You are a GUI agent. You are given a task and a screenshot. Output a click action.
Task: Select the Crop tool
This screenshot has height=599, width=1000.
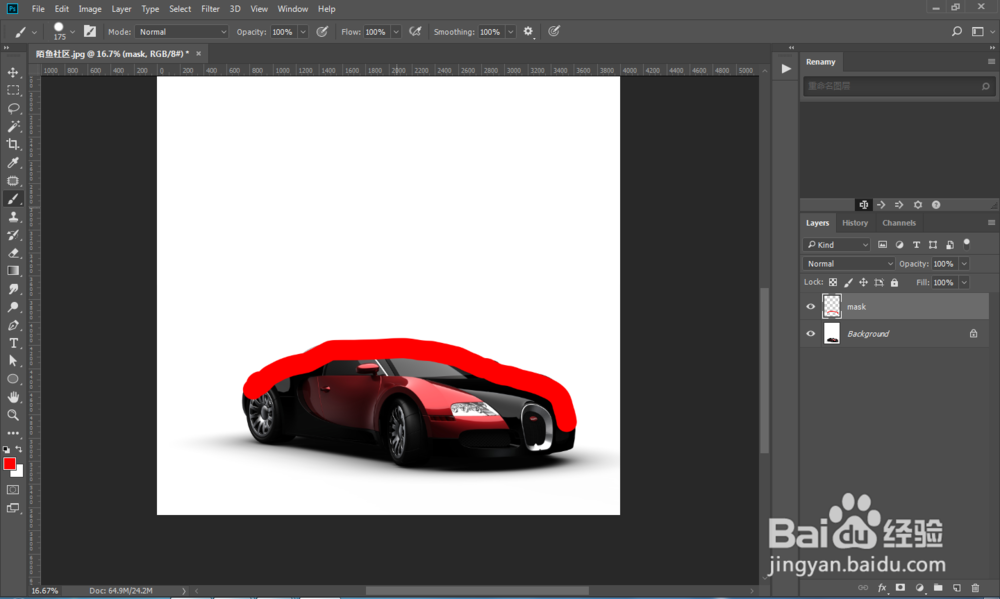14,144
